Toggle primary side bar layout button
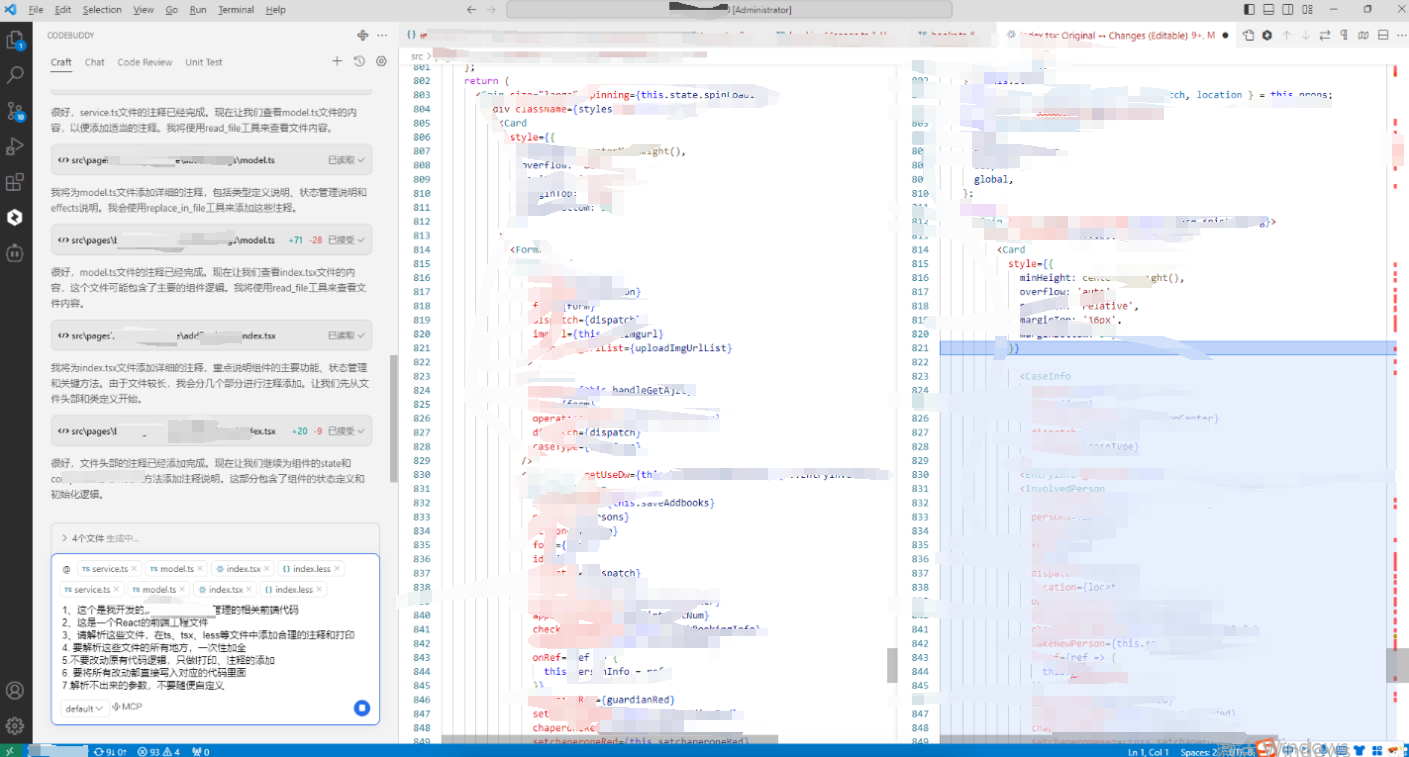The height and width of the screenshot is (757, 1409). point(1249,10)
